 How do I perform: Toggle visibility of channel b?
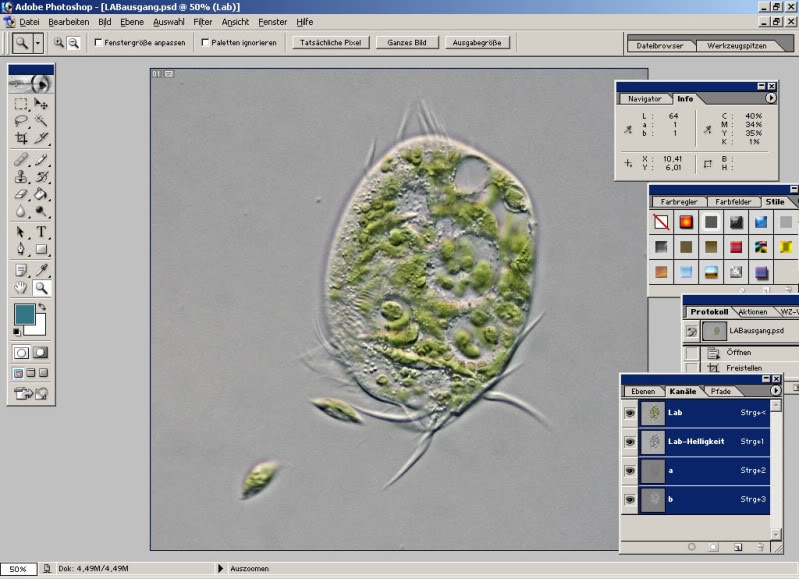tap(630, 499)
